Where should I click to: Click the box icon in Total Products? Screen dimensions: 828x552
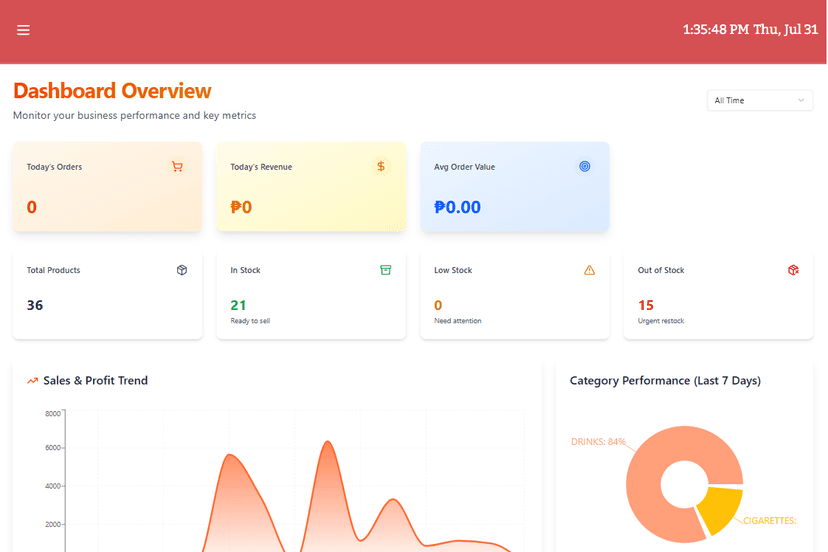click(x=182, y=270)
